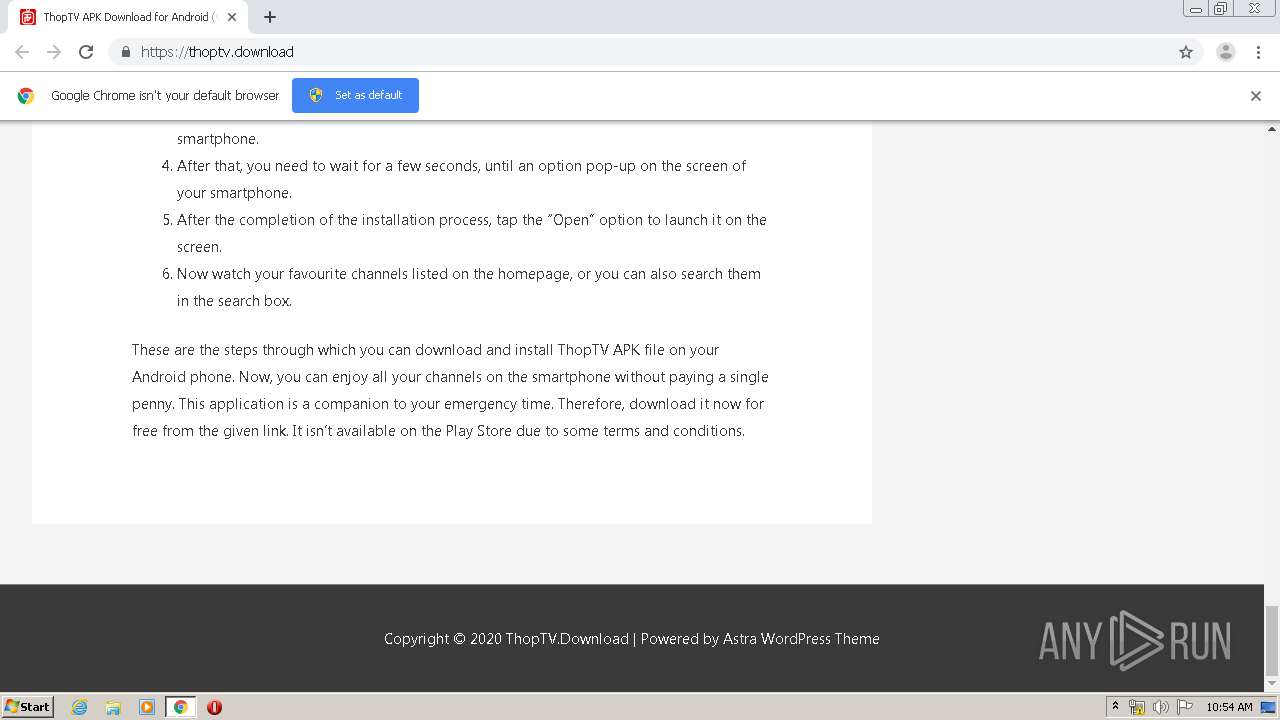Viewport: 1280px width, 720px height.
Task: Click the 'Copyright © 2020' footer text
Action: click(x=443, y=639)
